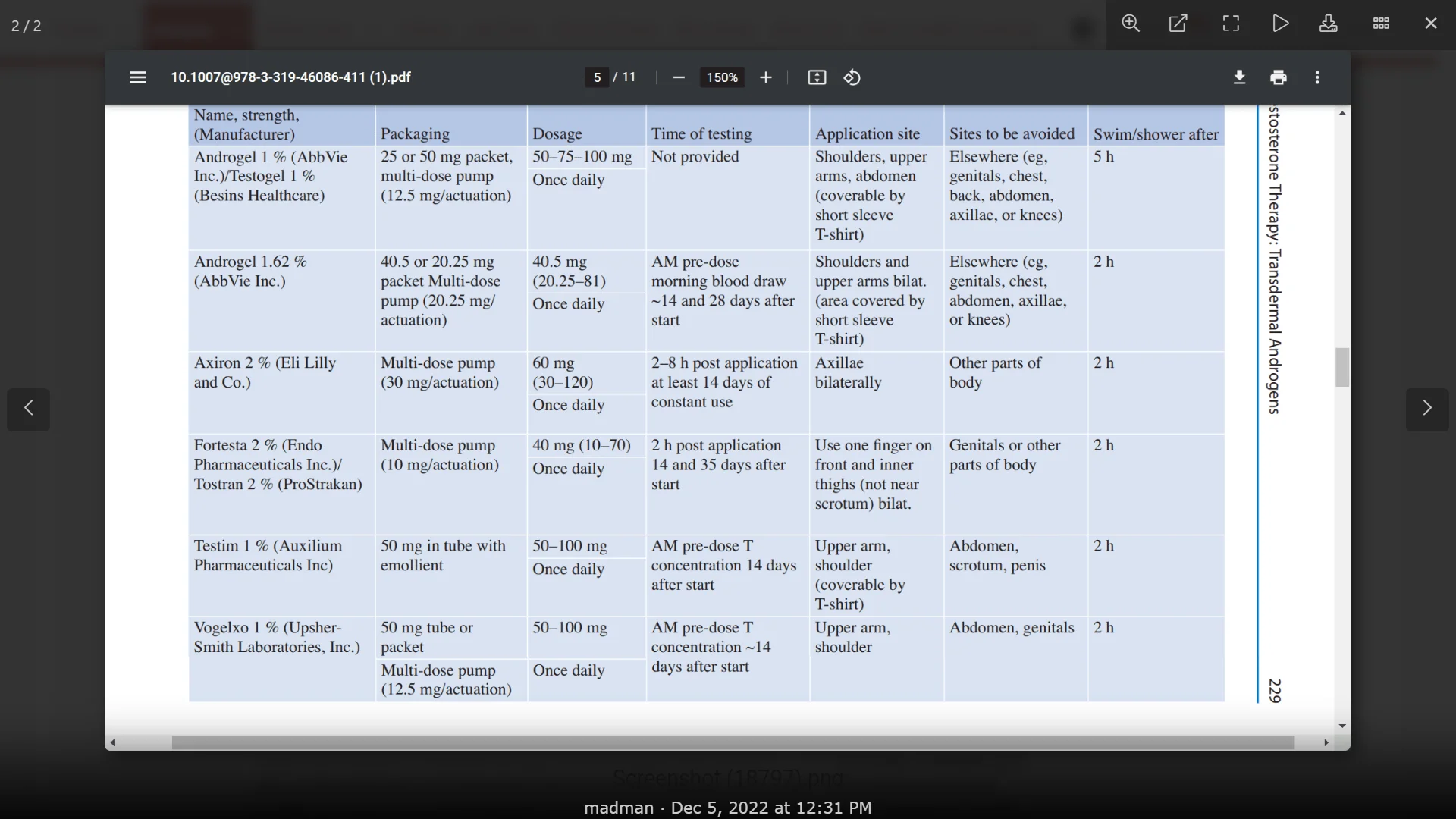Screen dimensions: 1456x819
Task: Click the scroll down arrow
Action: (1342, 726)
